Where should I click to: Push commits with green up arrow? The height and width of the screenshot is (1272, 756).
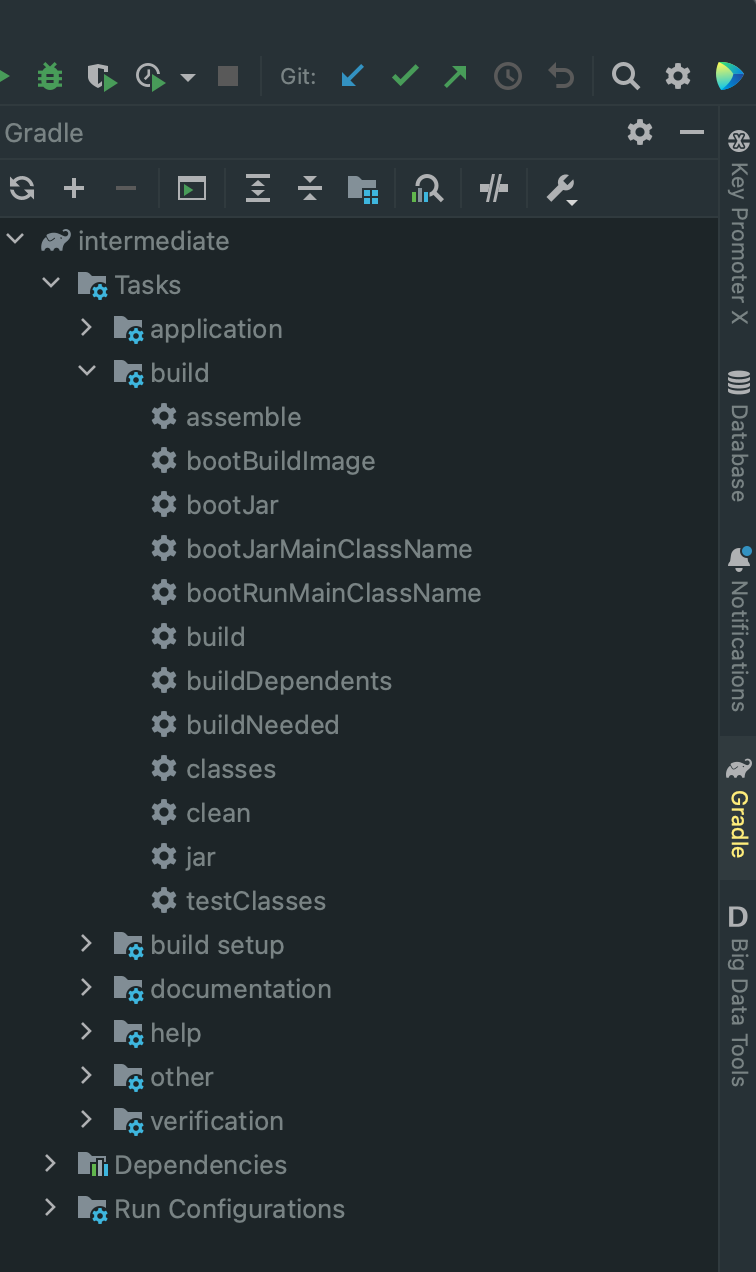(x=456, y=76)
